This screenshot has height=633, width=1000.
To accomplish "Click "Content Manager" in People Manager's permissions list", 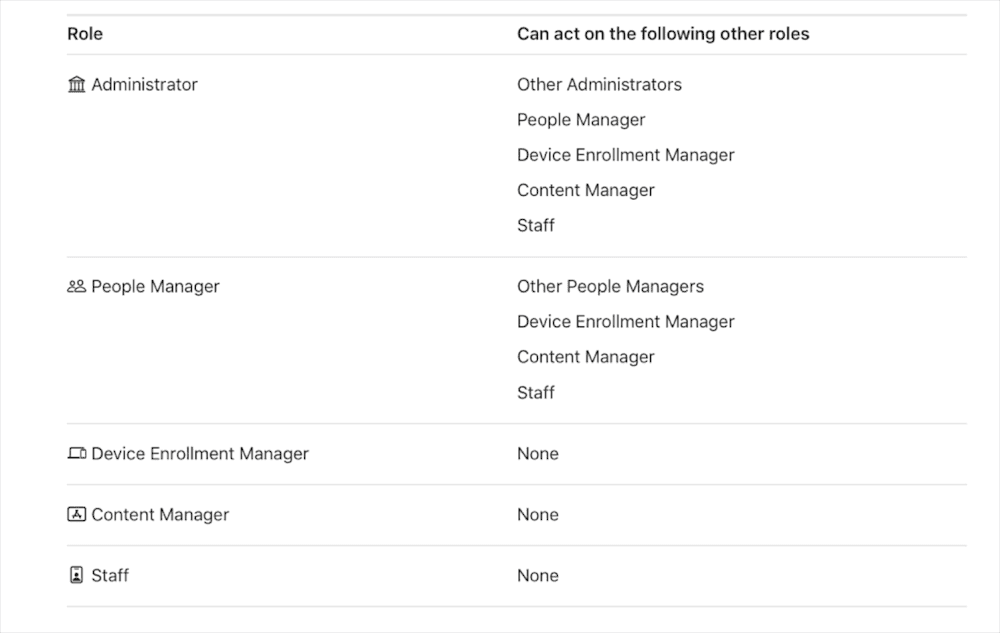I will pos(586,357).
